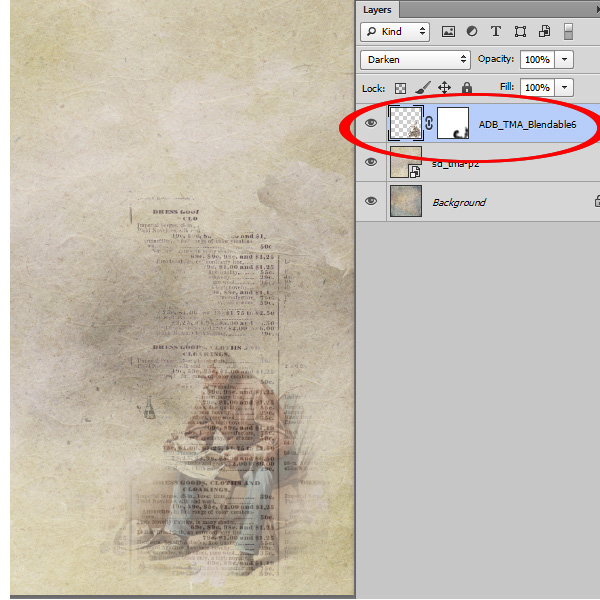The height and width of the screenshot is (600, 600).
Task: Select the Background layer thumbnail
Action: (406, 201)
